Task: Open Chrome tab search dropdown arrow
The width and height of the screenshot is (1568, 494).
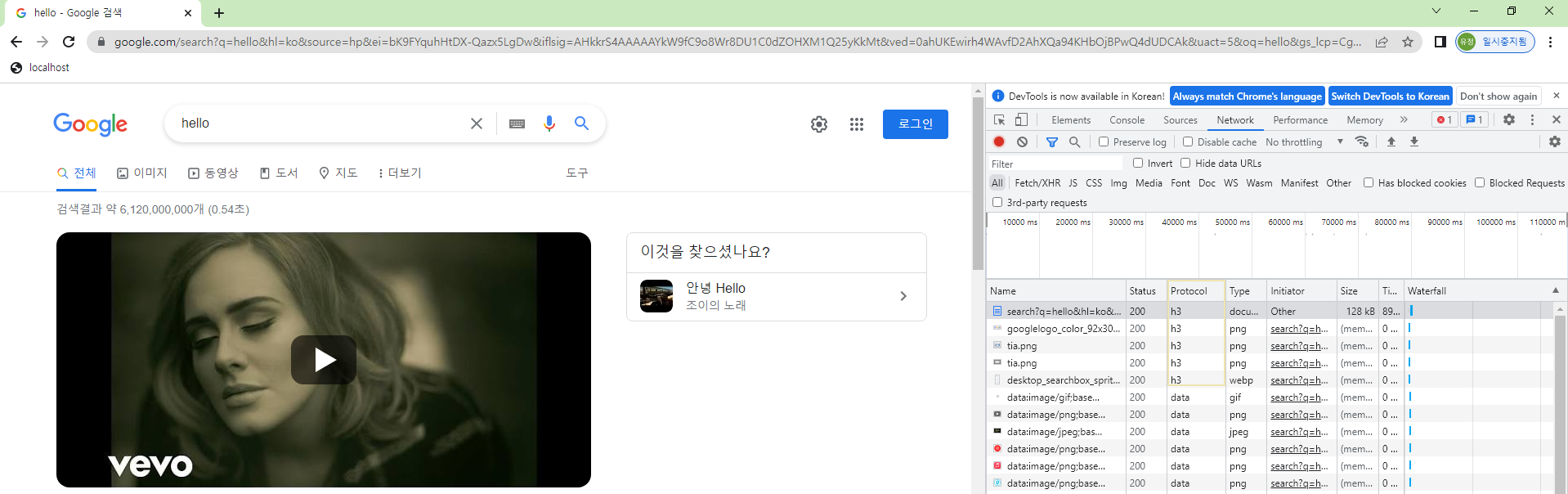Action: (1436, 11)
